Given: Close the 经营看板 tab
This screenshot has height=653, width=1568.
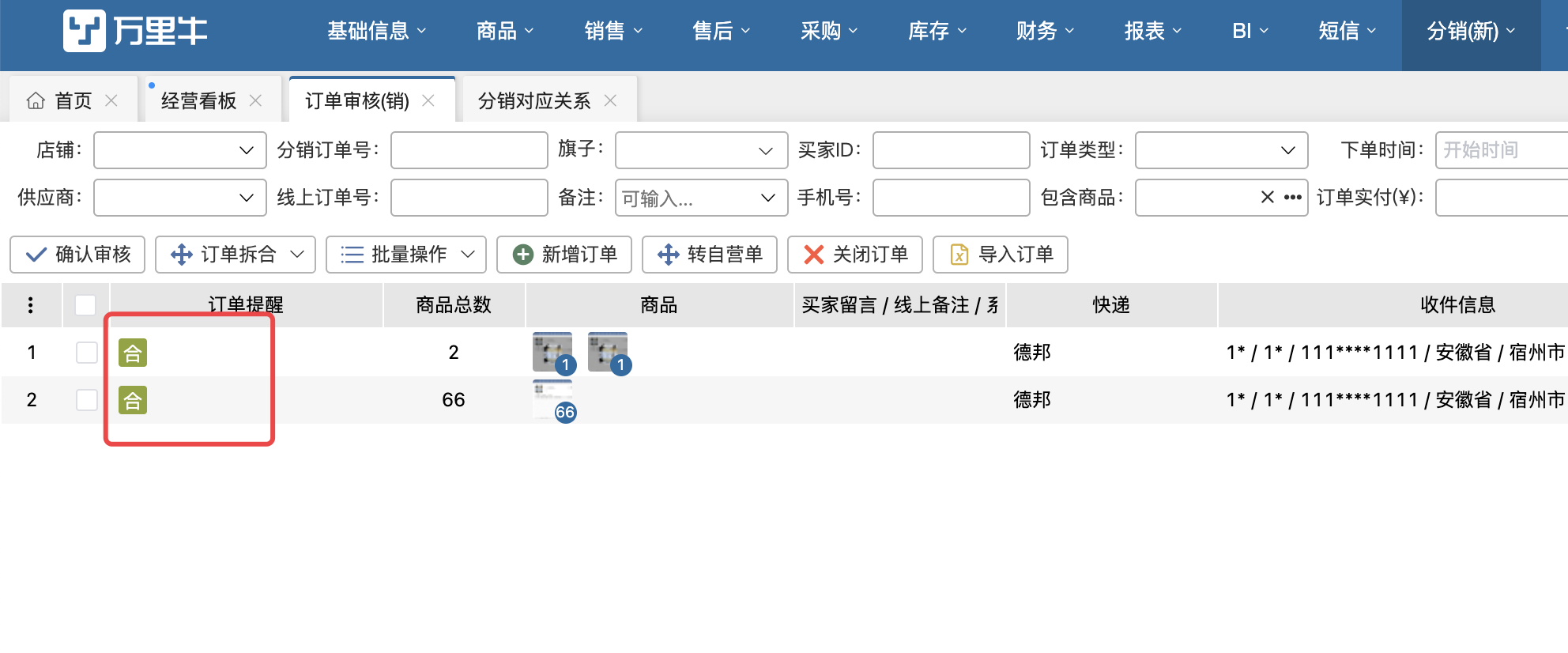Looking at the screenshot, I should (255, 100).
